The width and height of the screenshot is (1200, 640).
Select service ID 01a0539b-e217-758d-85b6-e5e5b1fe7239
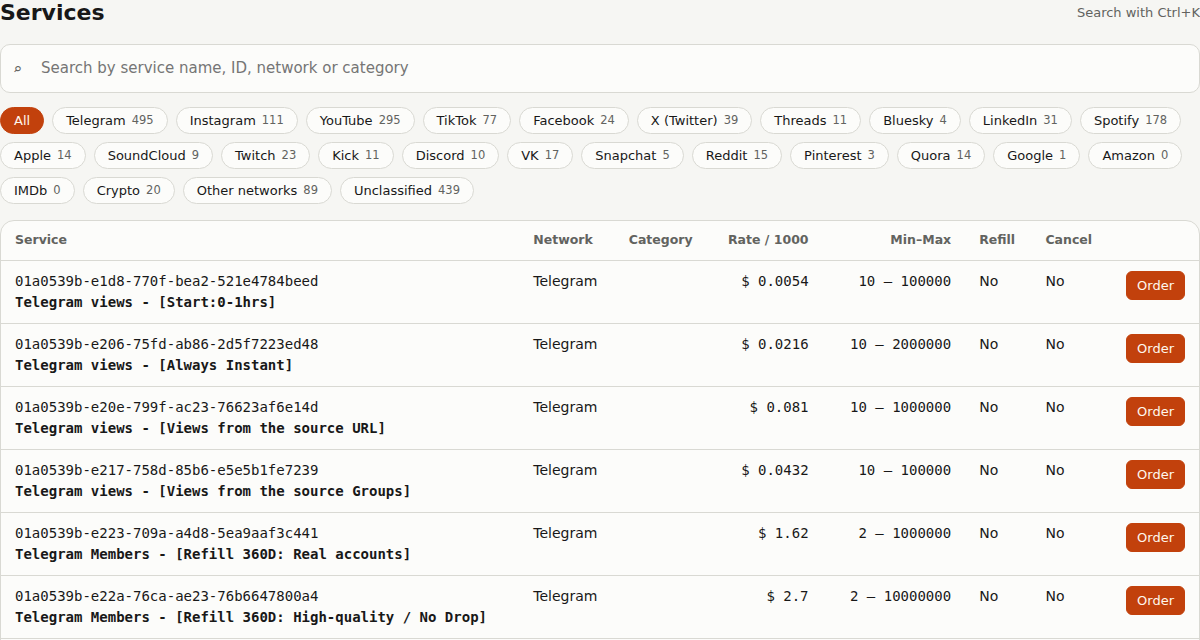166,470
